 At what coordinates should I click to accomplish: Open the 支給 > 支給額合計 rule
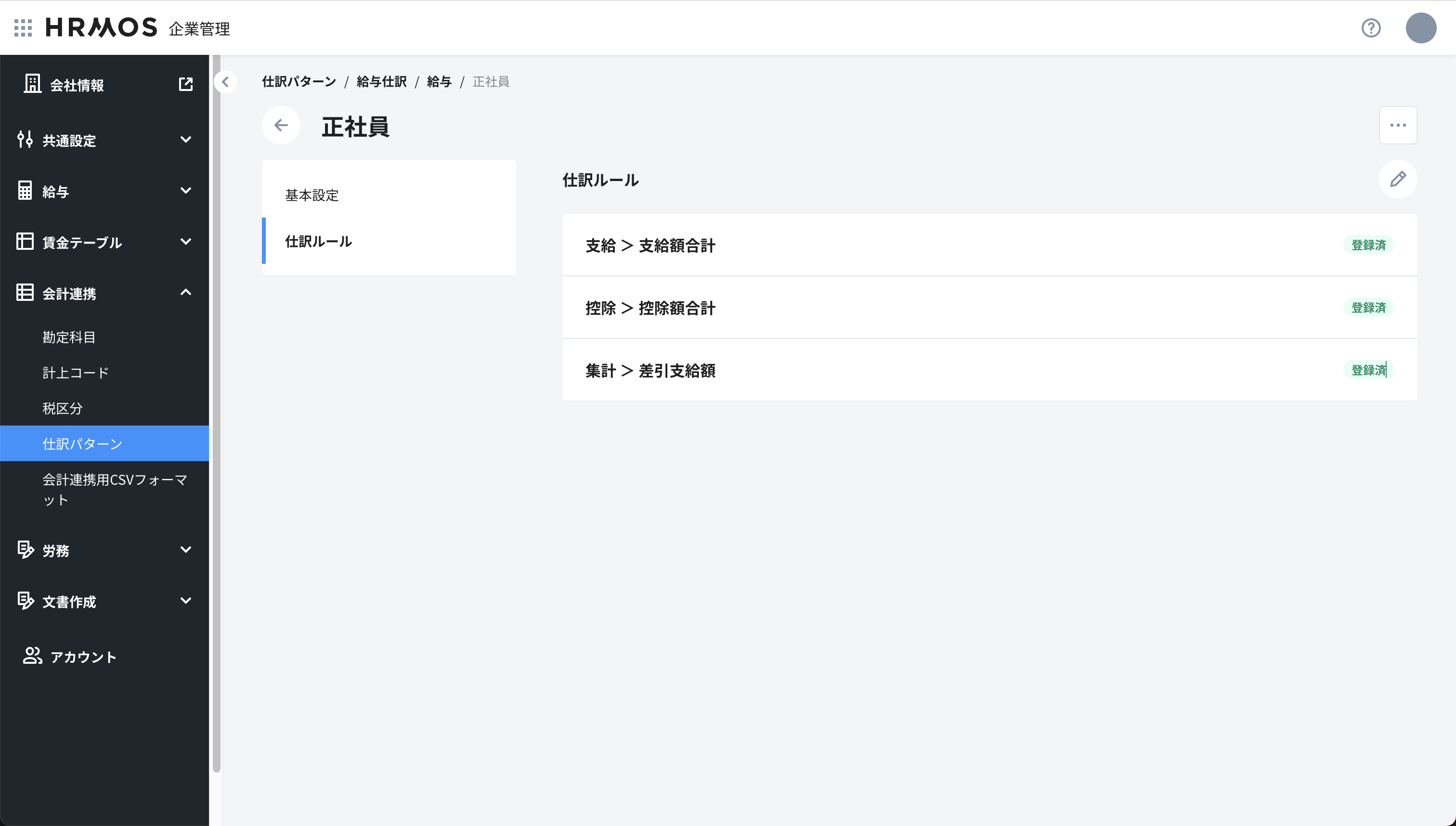tap(650, 245)
